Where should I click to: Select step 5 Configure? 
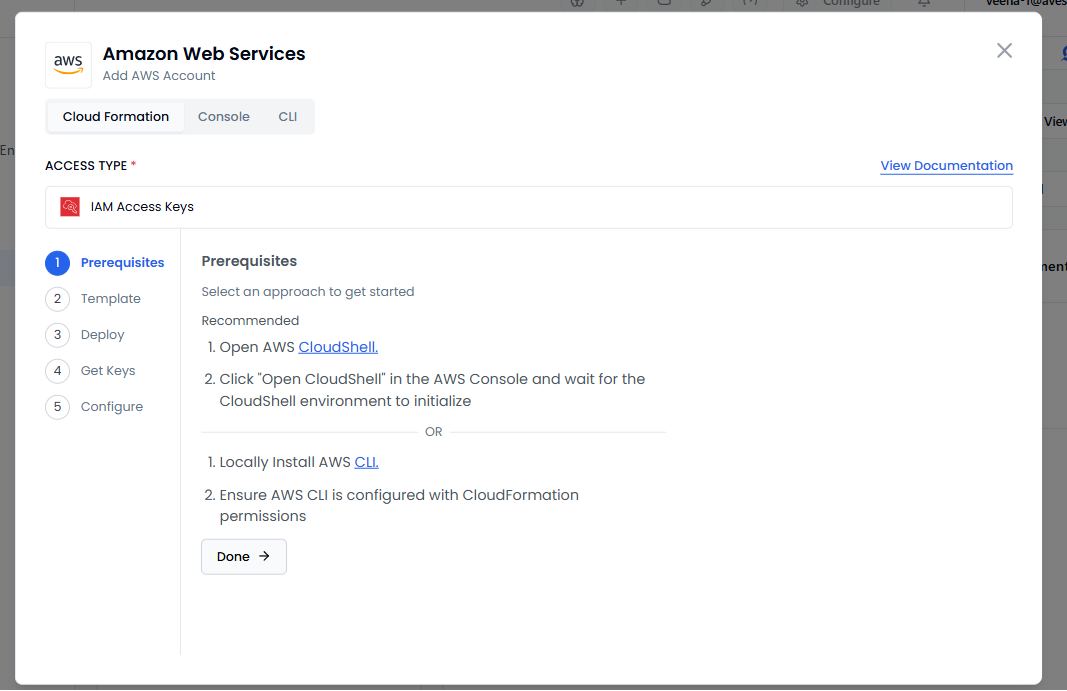[x=111, y=407]
